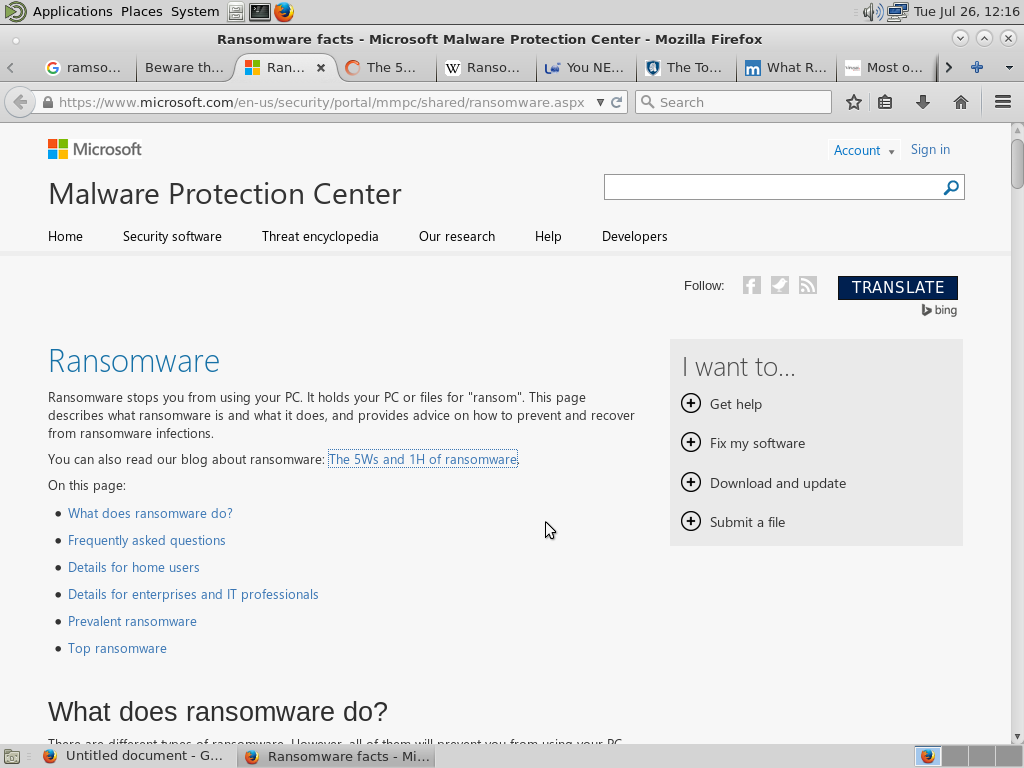This screenshot has height=768, width=1024.
Task: Switch to the first workspace in the pager
Action: (927, 756)
